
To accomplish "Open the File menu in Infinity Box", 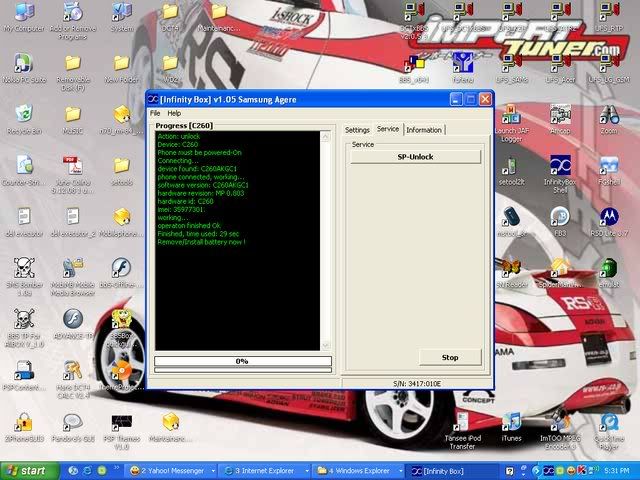I will (155, 113).
